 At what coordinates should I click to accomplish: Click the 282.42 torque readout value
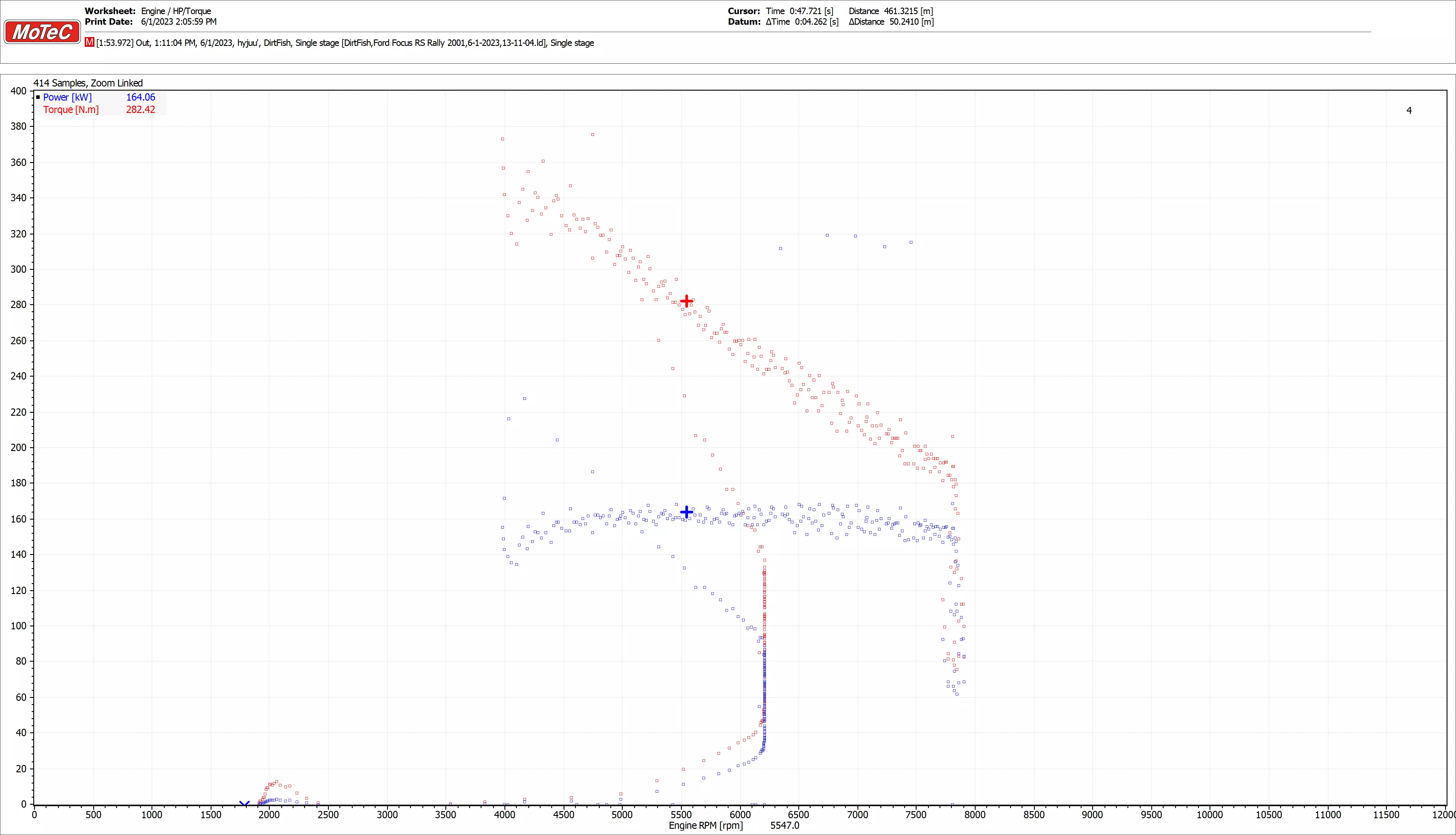[140, 109]
